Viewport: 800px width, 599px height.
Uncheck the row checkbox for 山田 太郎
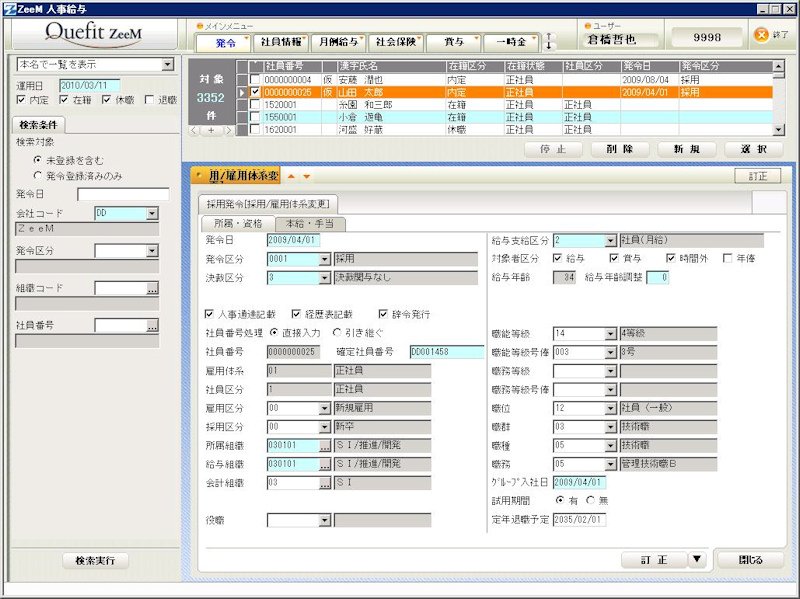[x=255, y=92]
